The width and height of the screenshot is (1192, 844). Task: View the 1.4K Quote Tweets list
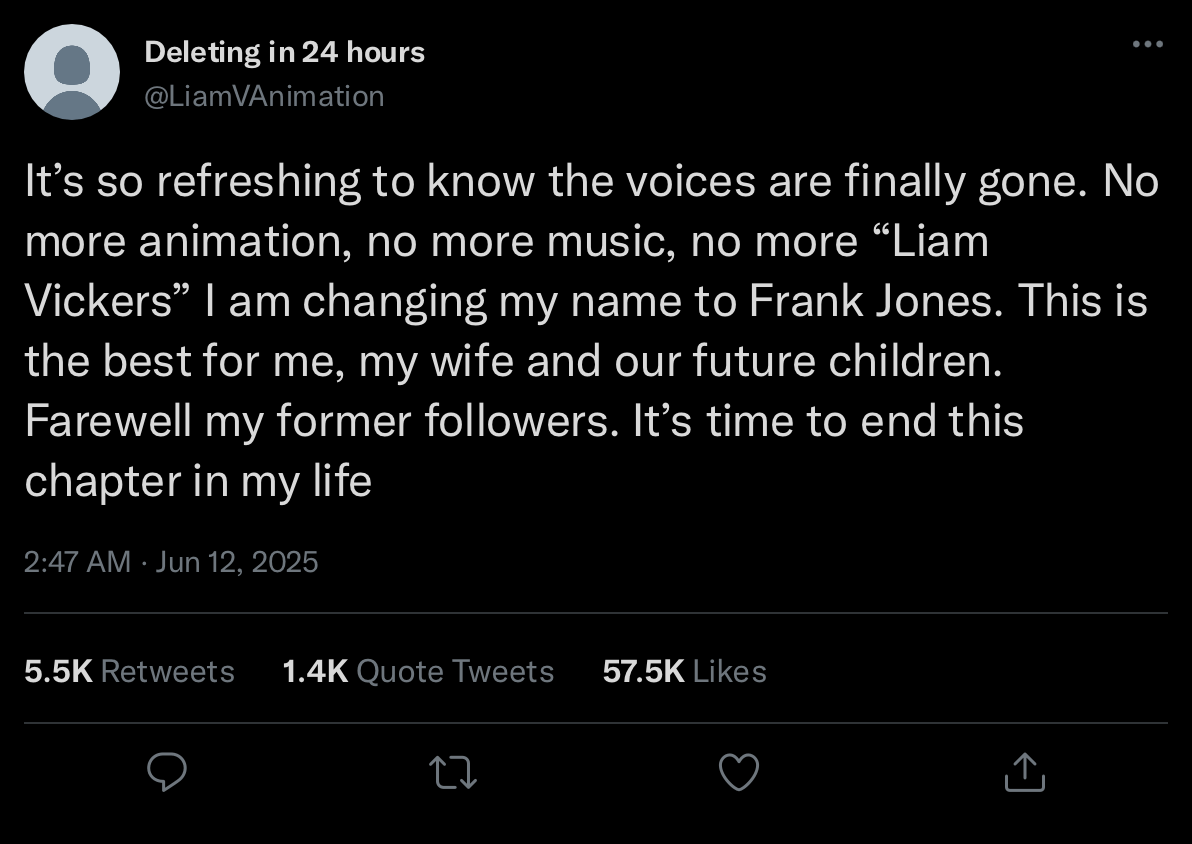418,671
